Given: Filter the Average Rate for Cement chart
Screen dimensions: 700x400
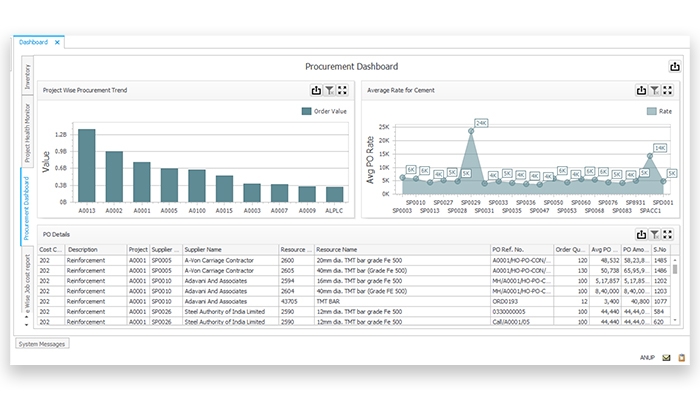Looking at the screenshot, I should (x=654, y=90).
